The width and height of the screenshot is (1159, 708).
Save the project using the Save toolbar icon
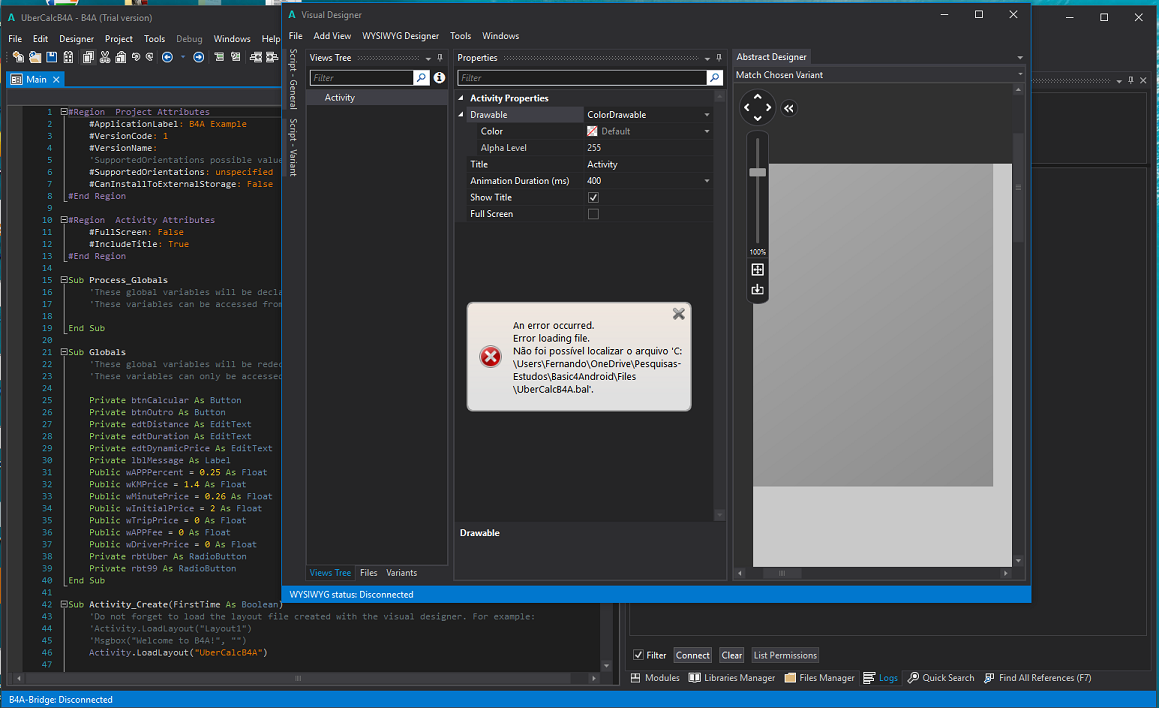pyautogui.click(x=51, y=57)
